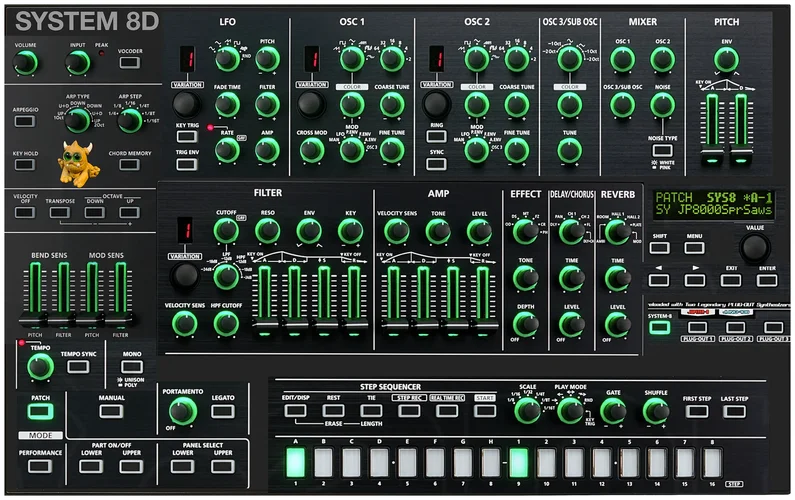Toggle Part On/Off Upper button
This screenshot has height=500, width=795.
click(x=131, y=466)
